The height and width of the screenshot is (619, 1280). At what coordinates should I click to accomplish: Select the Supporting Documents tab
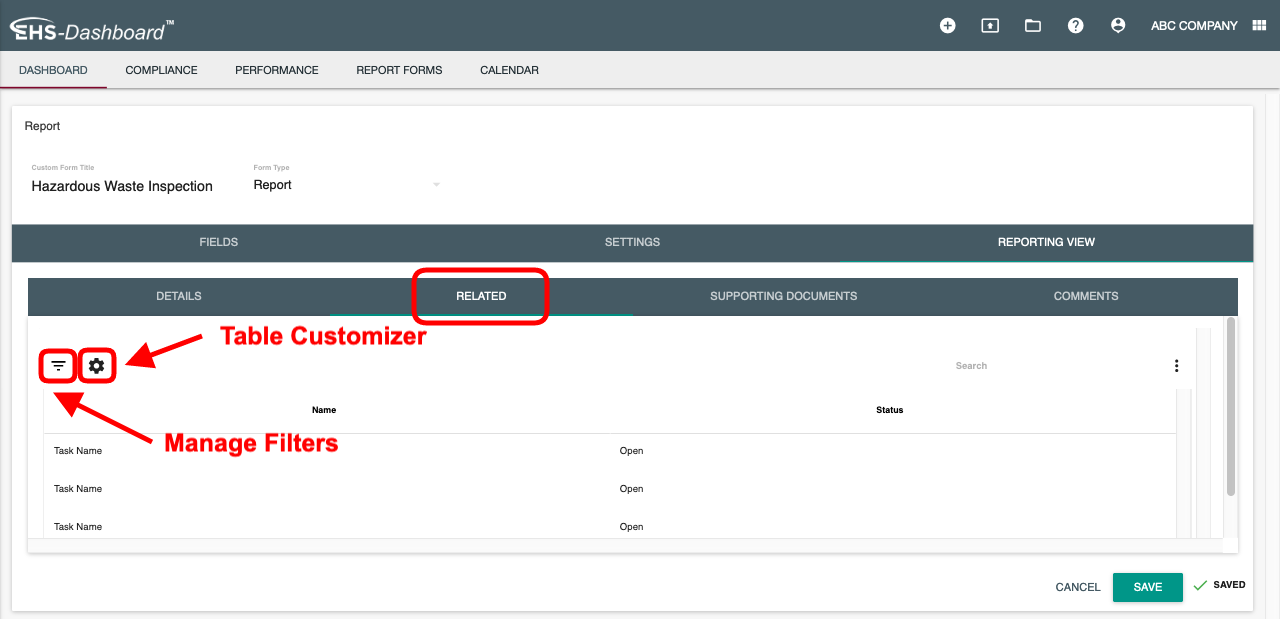point(783,296)
